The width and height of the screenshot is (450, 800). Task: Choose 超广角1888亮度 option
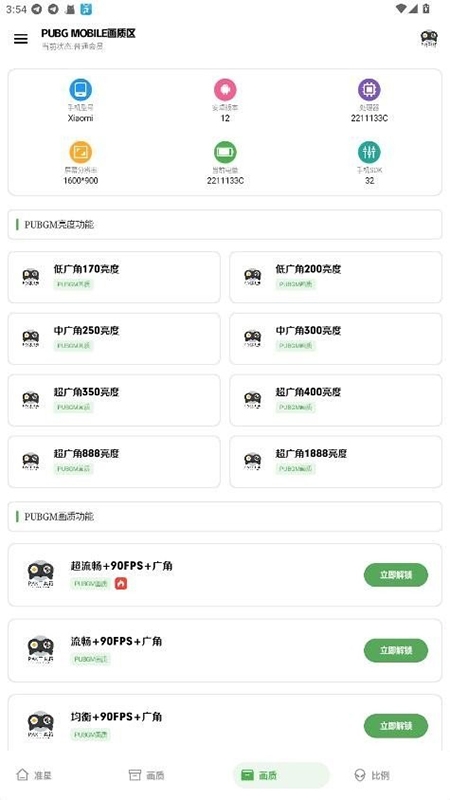tap(336, 462)
